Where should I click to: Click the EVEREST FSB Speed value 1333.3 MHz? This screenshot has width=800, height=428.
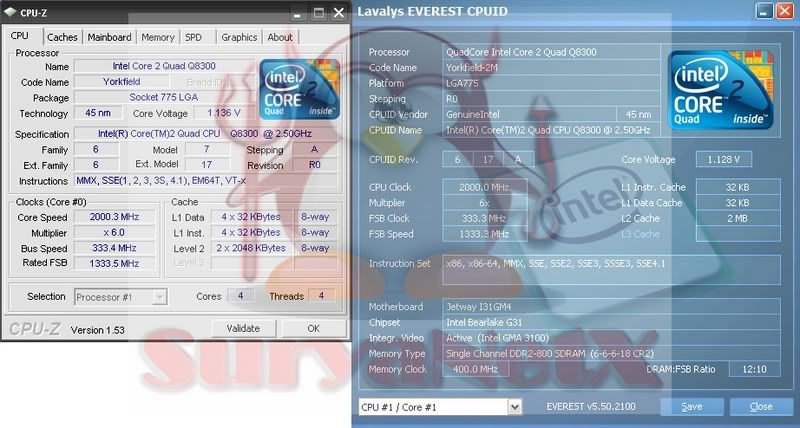pyautogui.click(x=484, y=234)
